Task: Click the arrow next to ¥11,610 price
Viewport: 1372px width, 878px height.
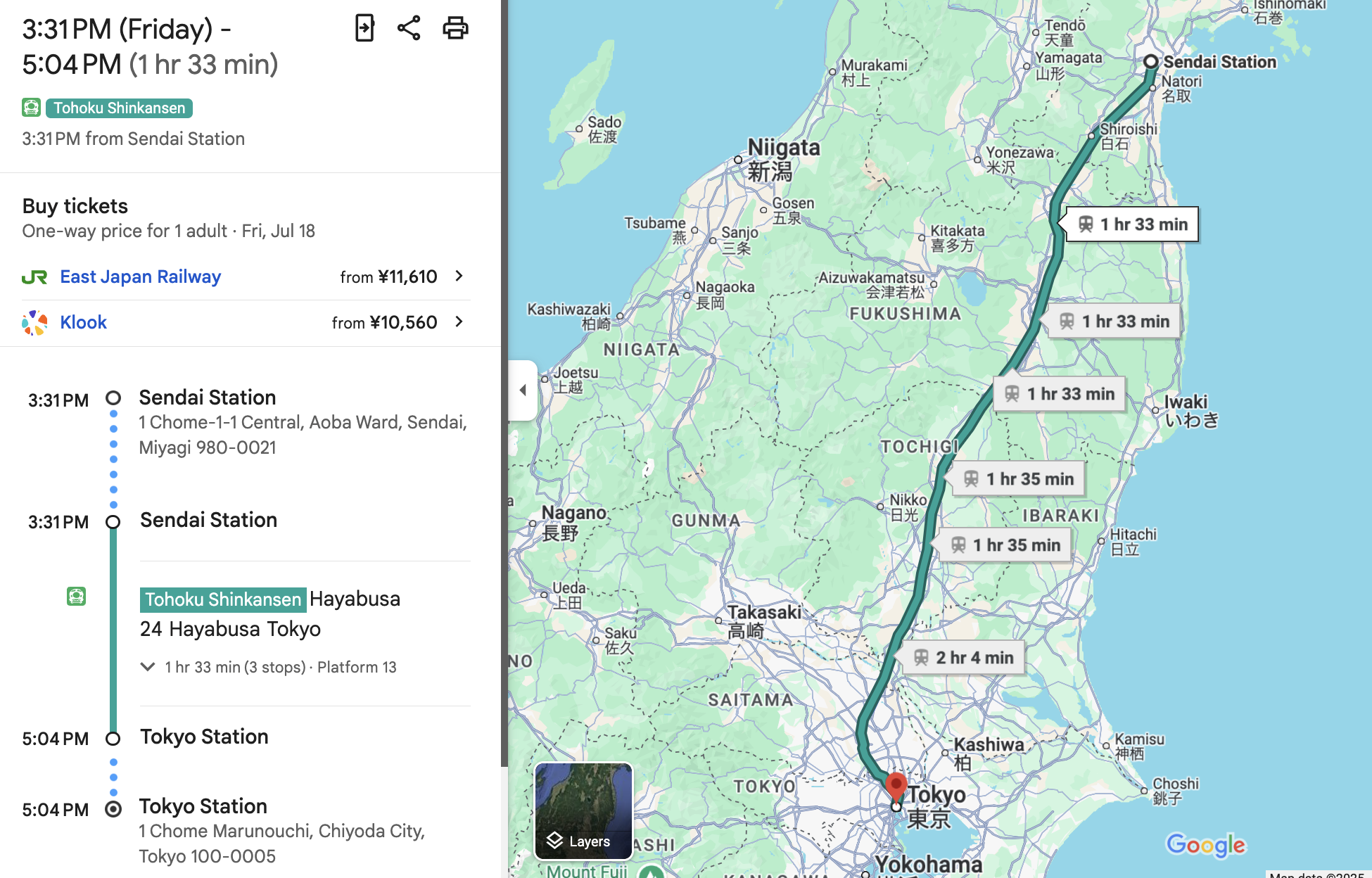Action: coord(459,276)
